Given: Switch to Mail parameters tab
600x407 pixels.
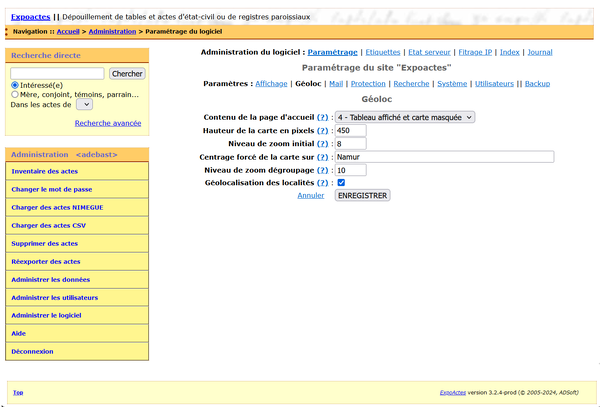Looking at the screenshot, I should (336, 83).
